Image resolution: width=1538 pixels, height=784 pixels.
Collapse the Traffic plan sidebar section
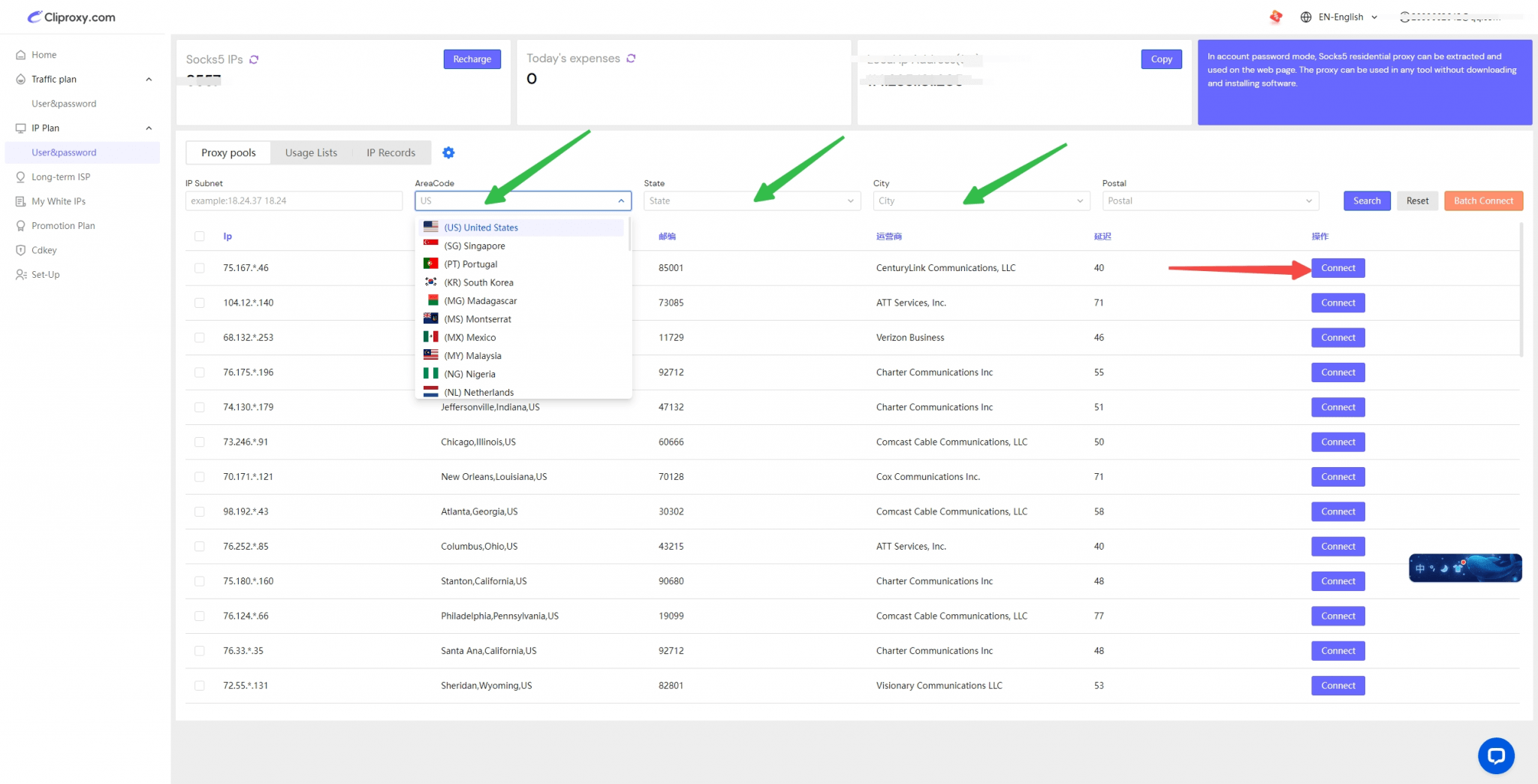click(x=149, y=80)
